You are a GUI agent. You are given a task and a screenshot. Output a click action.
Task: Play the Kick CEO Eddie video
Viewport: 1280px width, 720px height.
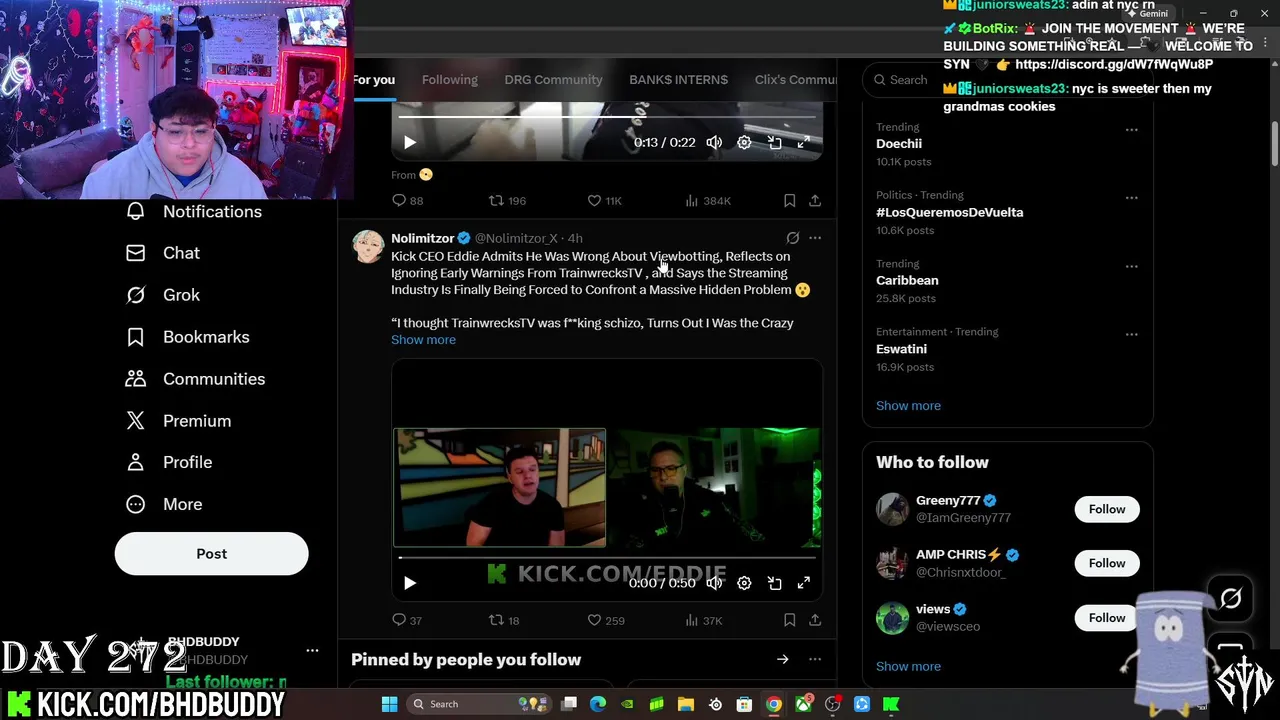[x=409, y=583]
